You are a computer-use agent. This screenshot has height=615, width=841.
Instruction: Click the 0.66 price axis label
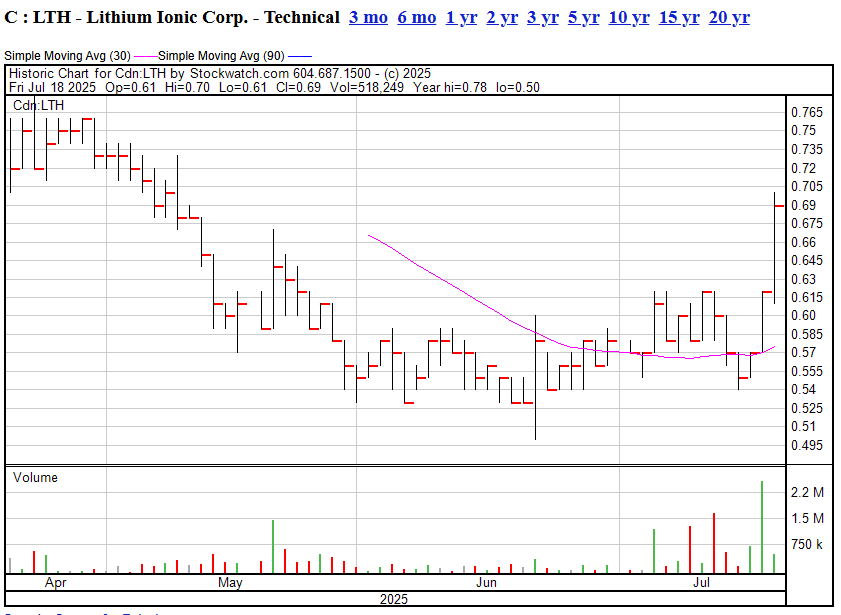(803, 242)
